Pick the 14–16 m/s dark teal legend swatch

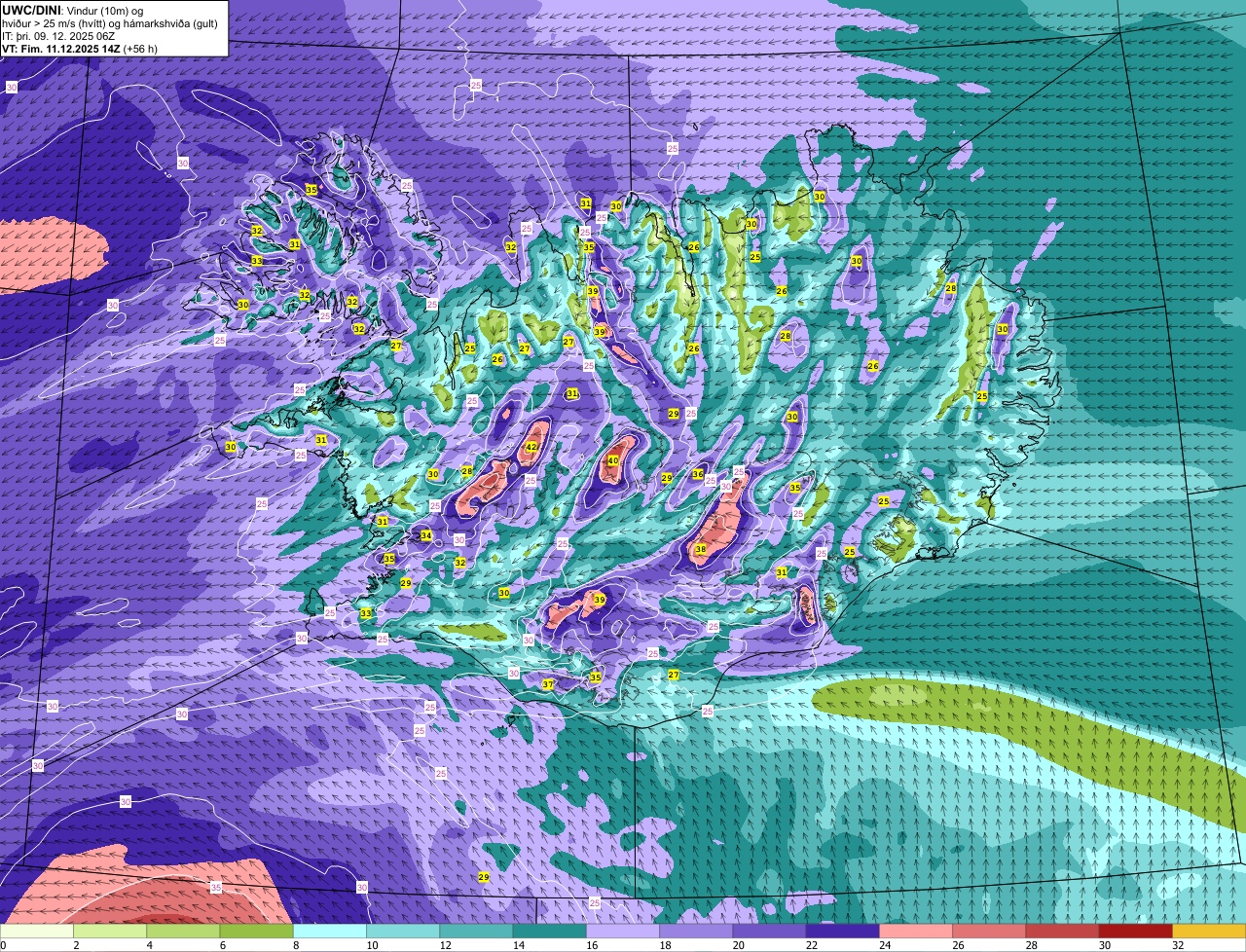pos(549,931)
